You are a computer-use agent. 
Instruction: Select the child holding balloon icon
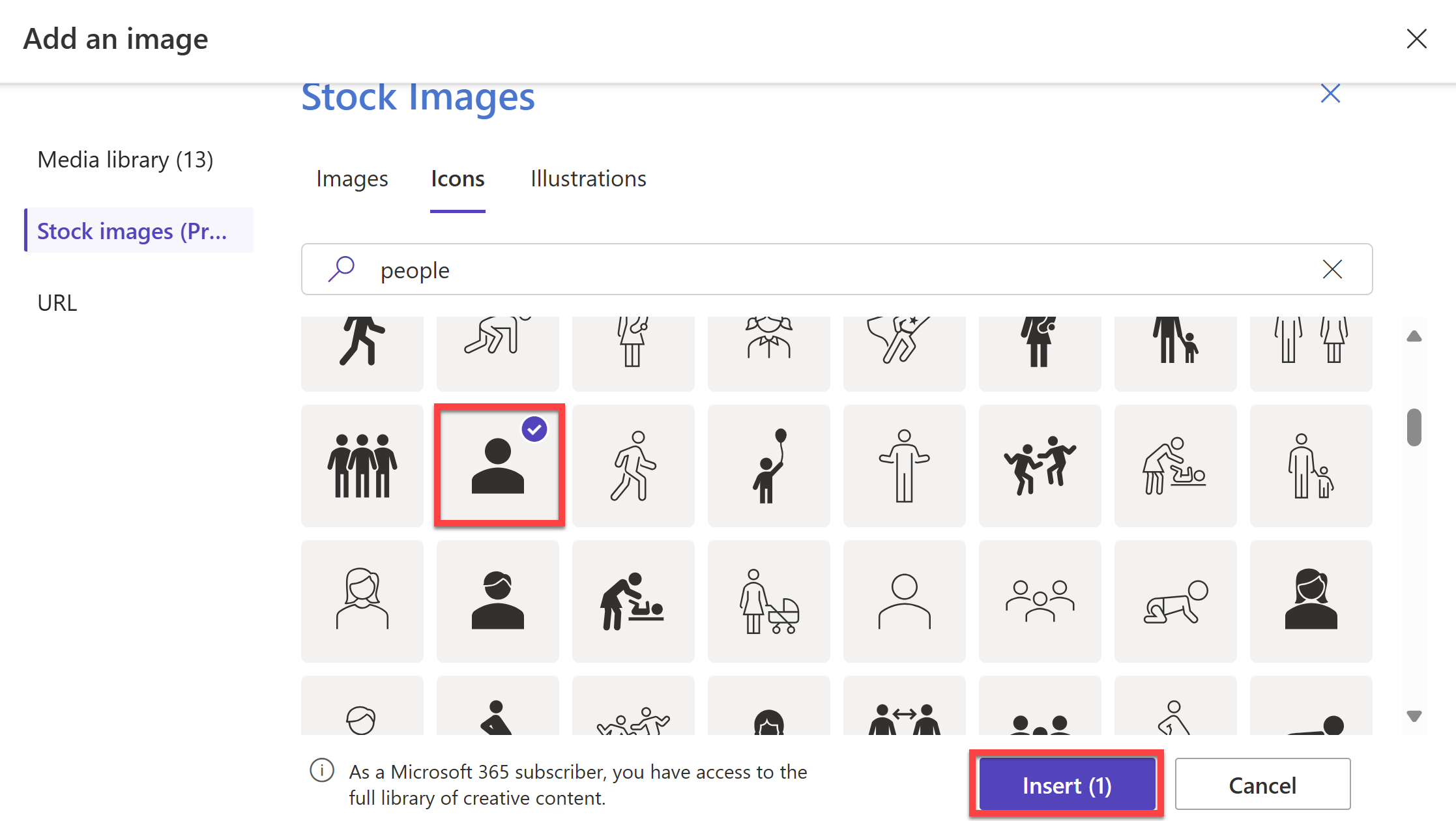pos(768,465)
